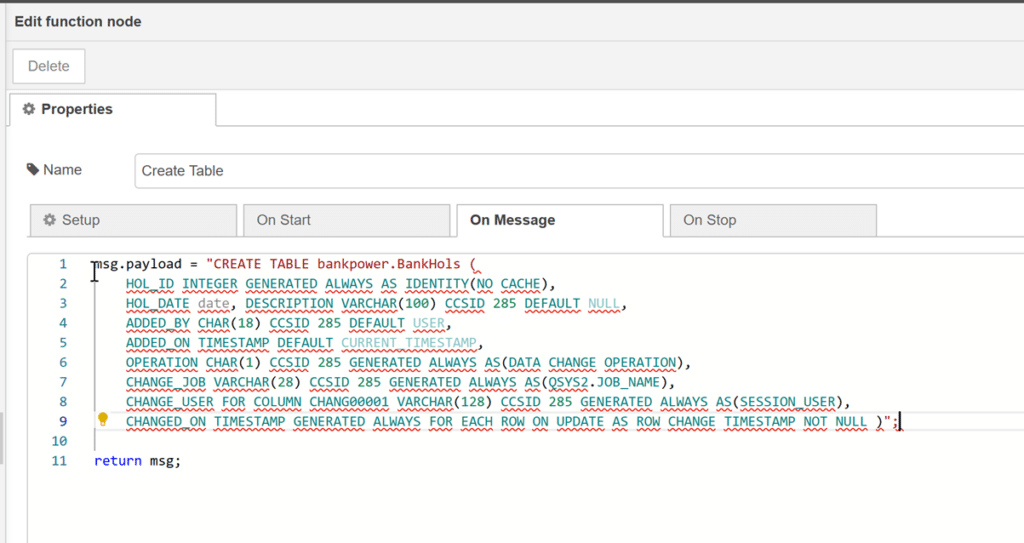
Task: Click the tag icon beside Name label
Action: pos(33,169)
